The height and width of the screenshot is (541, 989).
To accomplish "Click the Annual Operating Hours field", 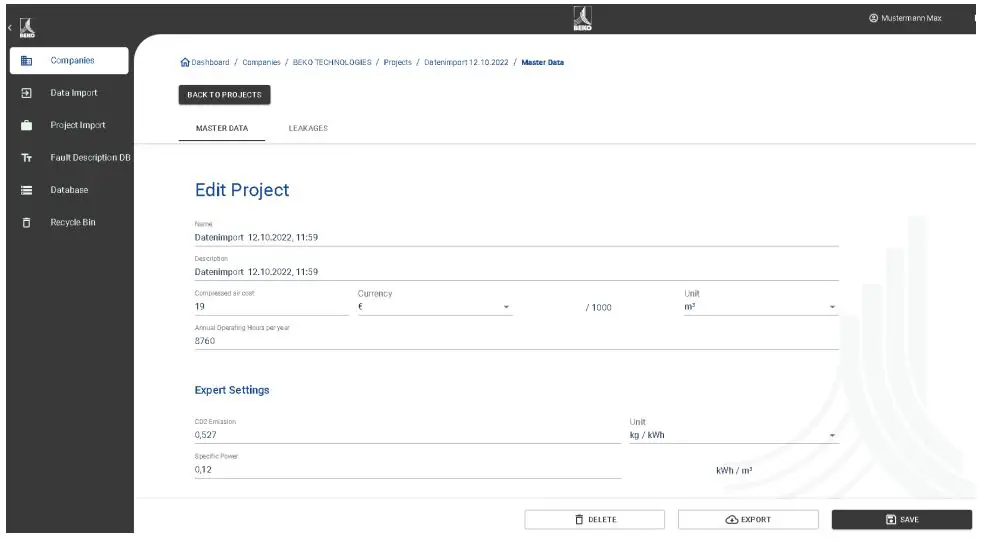I will pyautogui.click(x=517, y=341).
